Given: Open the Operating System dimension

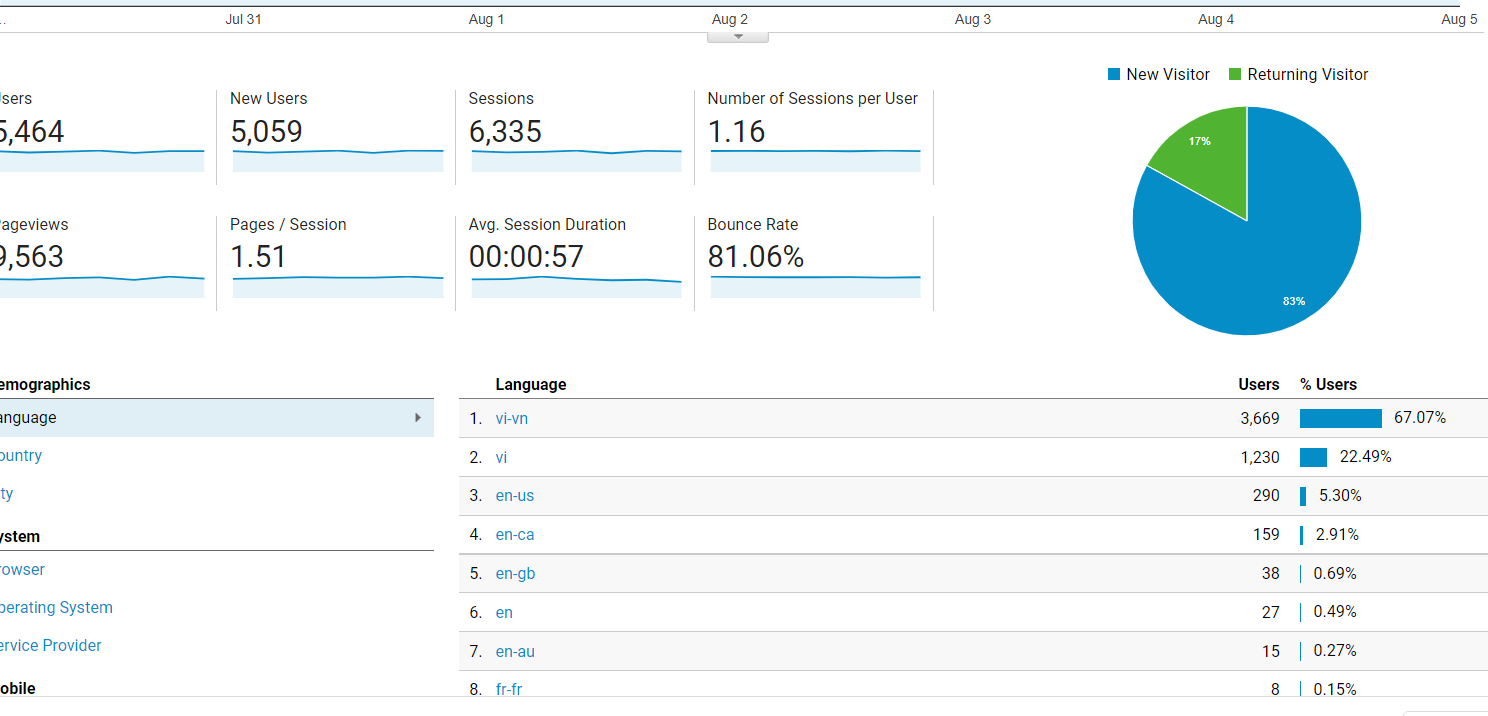Looking at the screenshot, I should pyautogui.click(x=55, y=608).
